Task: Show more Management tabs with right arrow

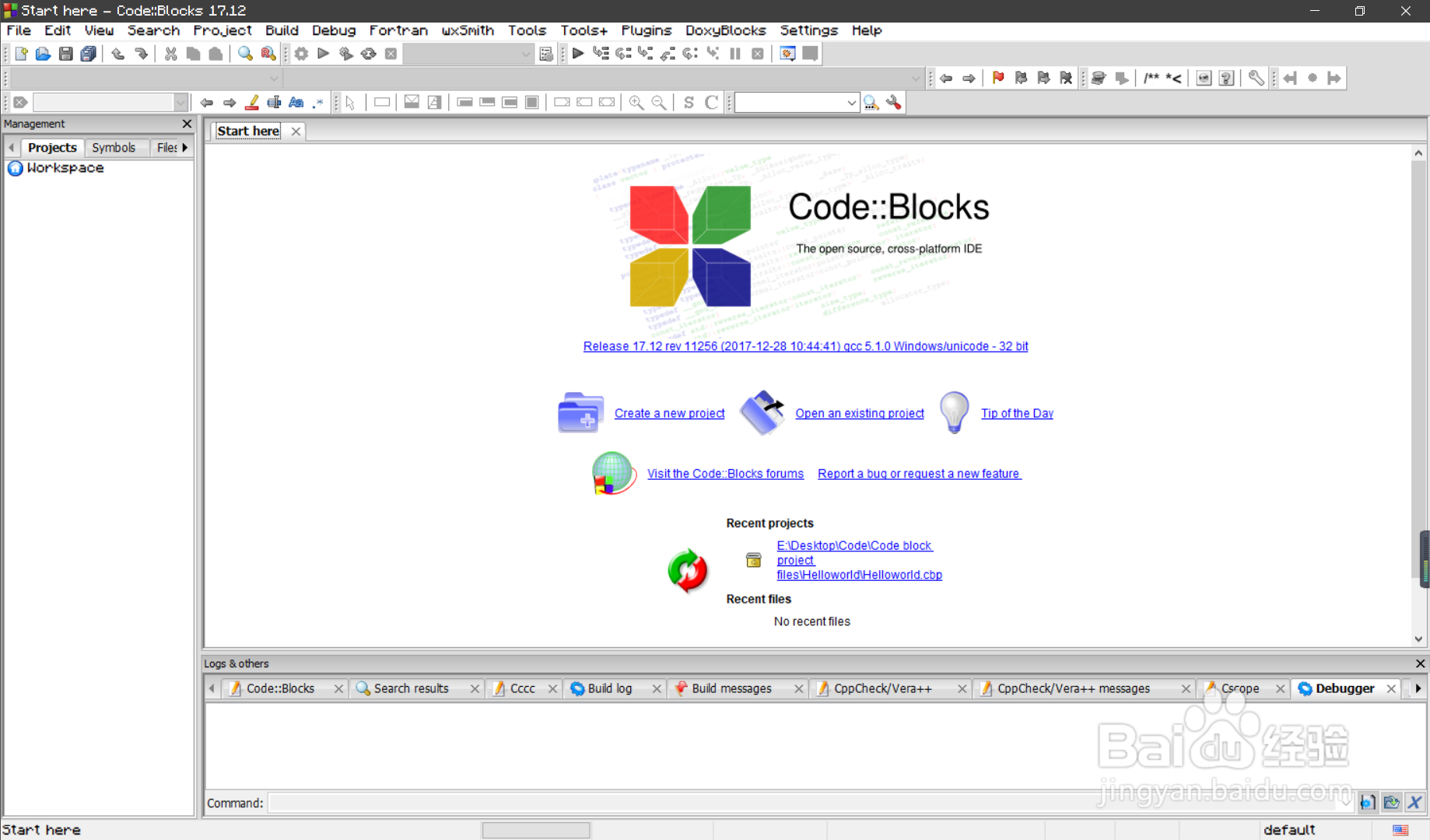Action: click(x=185, y=147)
